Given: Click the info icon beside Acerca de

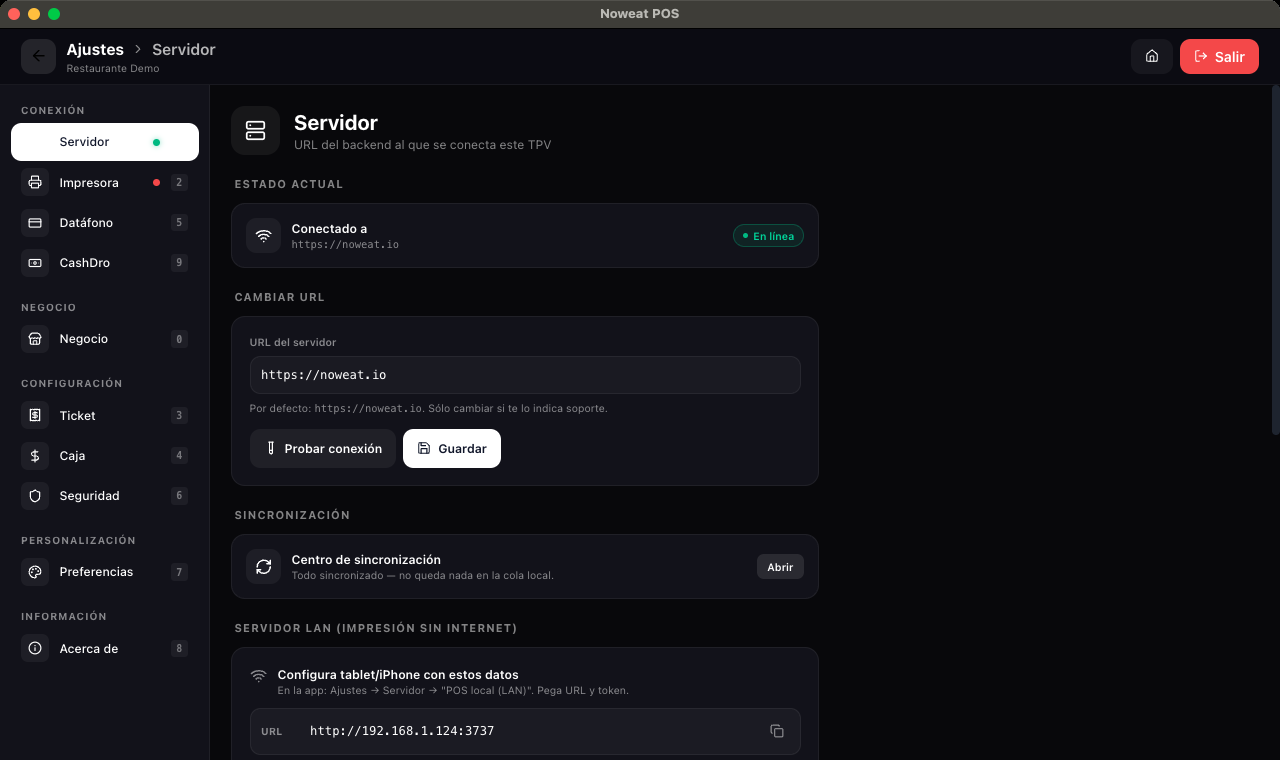Looking at the screenshot, I should click(35, 648).
